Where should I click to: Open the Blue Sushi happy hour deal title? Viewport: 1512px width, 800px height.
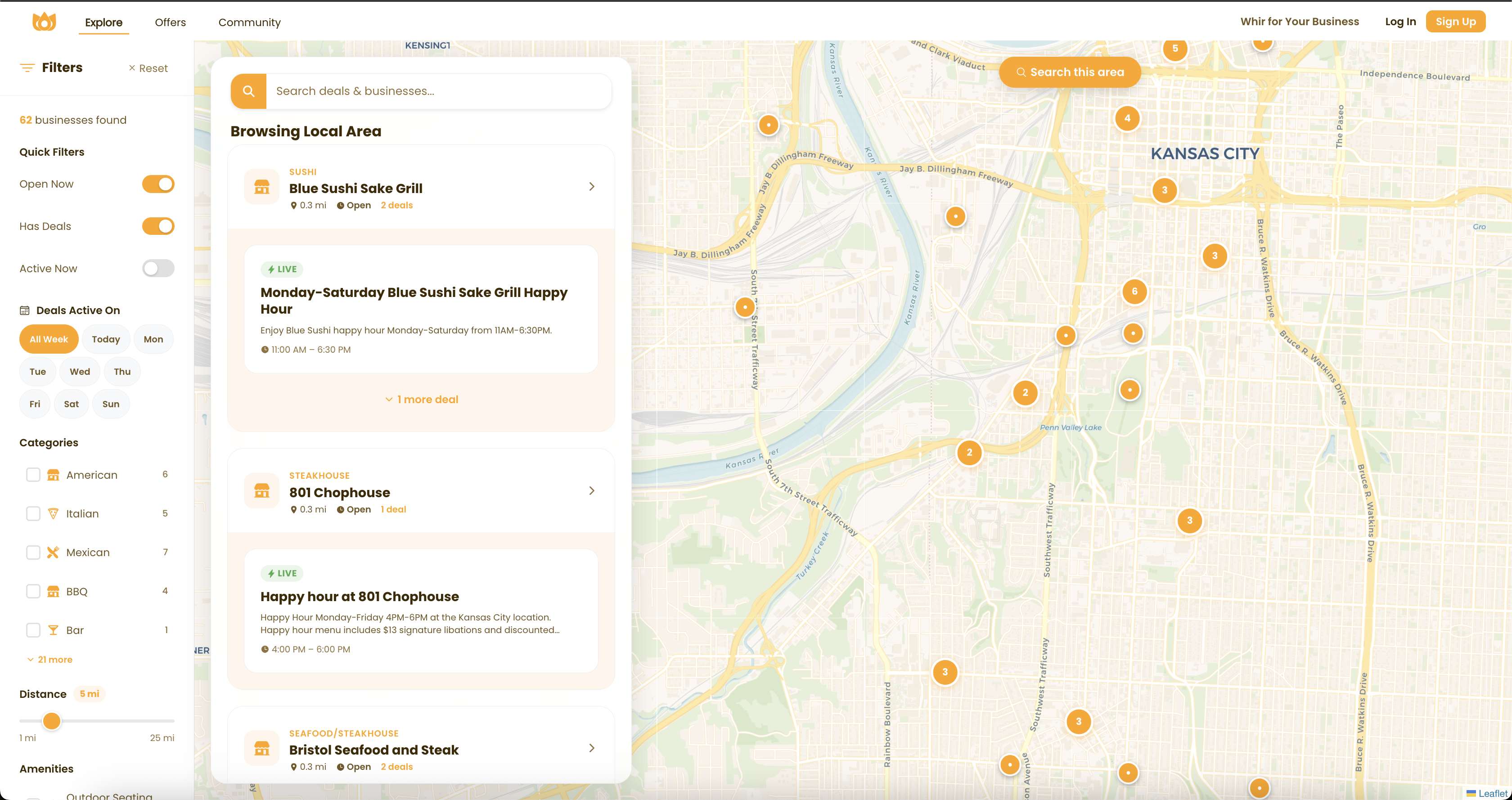[x=414, y=301]
